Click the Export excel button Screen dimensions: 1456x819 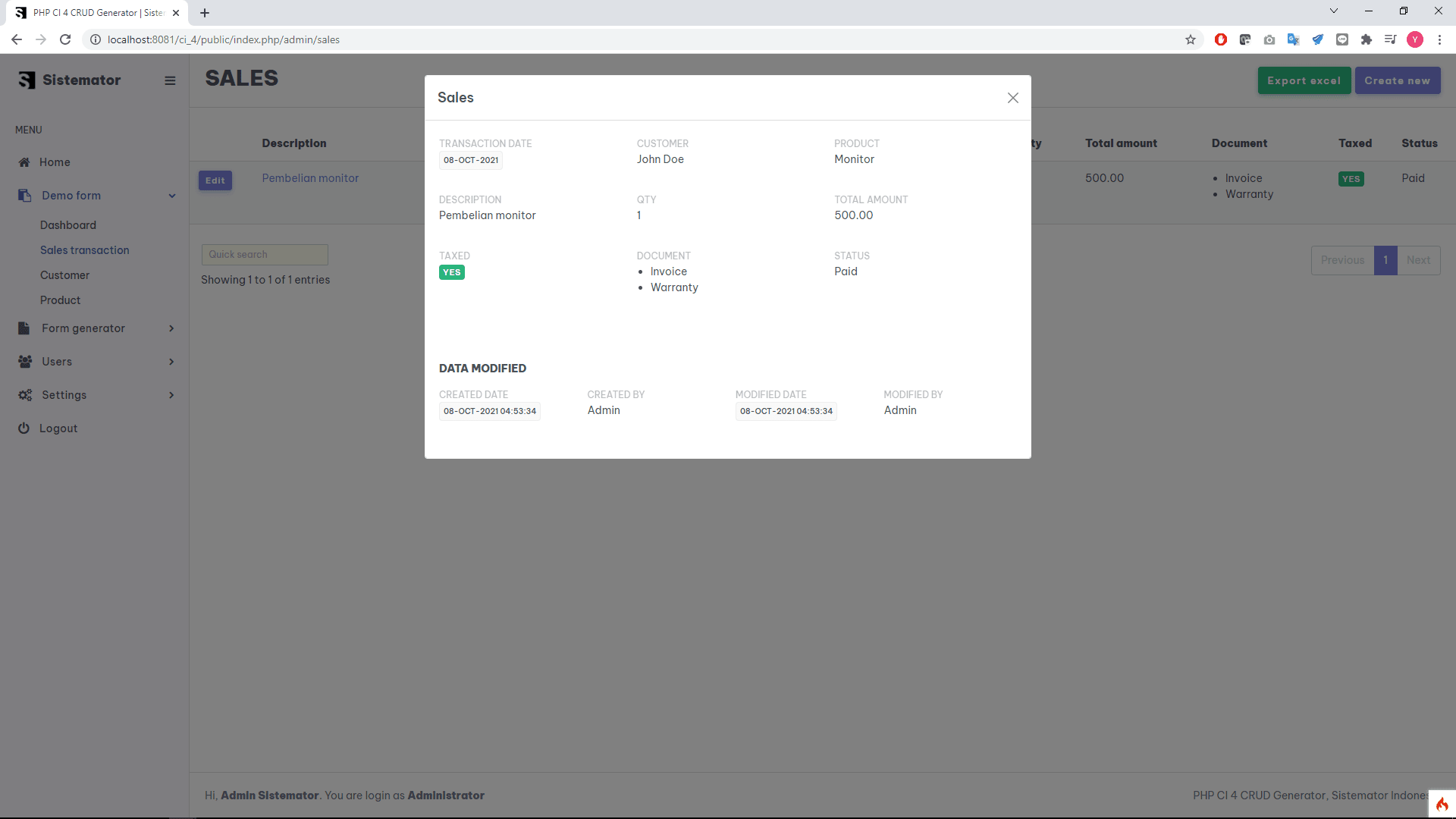pos(1304,80)
